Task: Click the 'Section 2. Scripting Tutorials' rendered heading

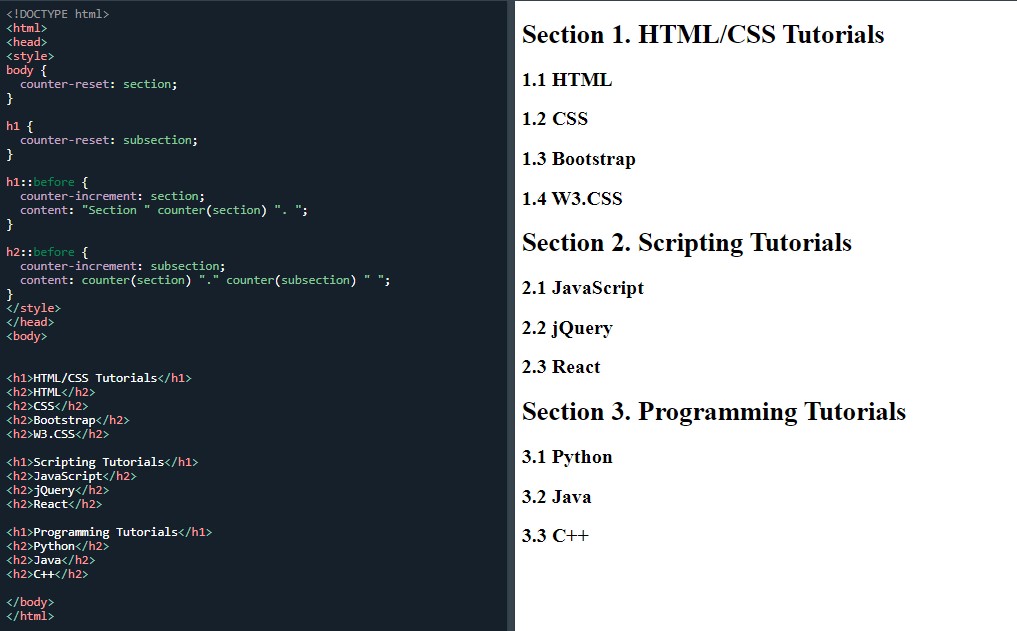Action: (x=687, y=243)
